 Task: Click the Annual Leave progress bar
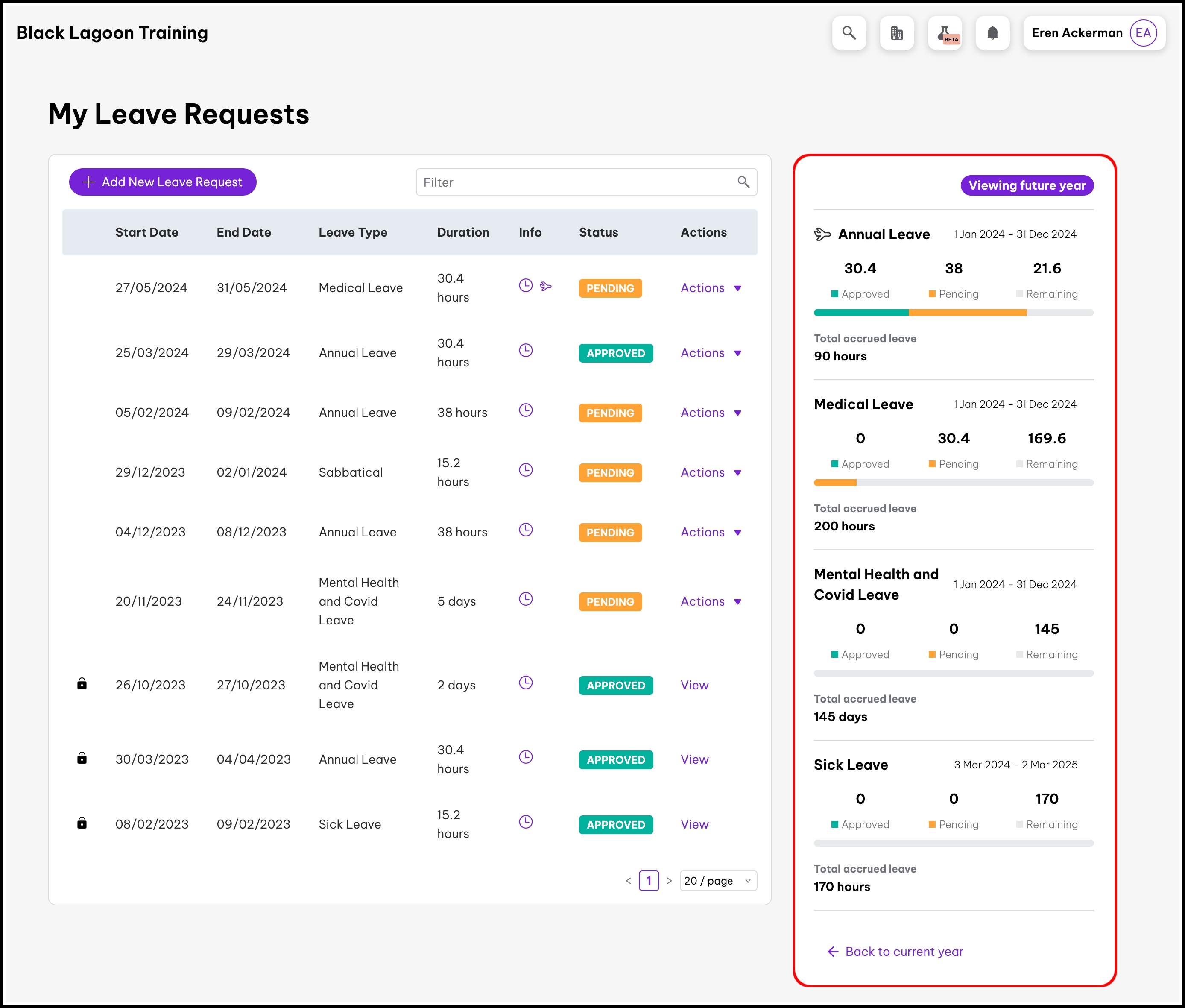click(953, 313)
